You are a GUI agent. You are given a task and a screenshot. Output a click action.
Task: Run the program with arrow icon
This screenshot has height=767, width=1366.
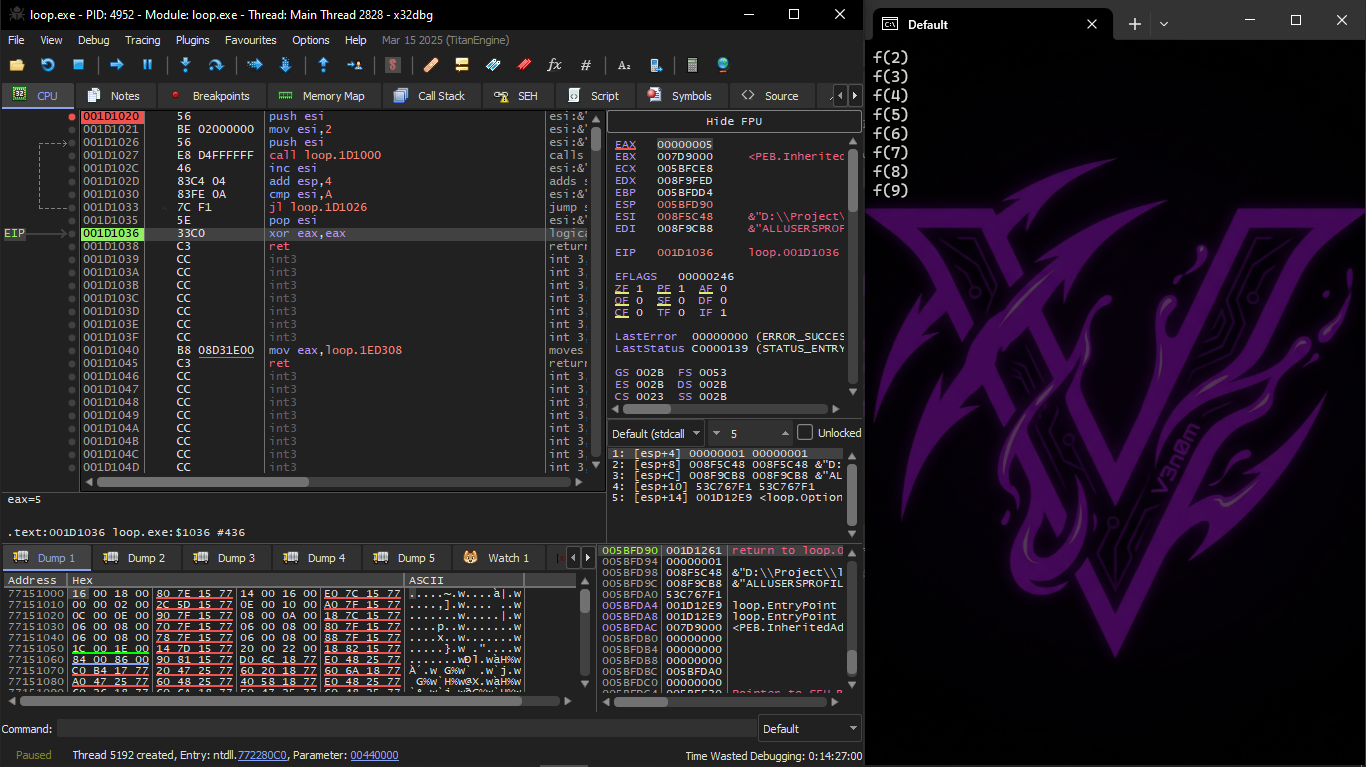(117, 65)
